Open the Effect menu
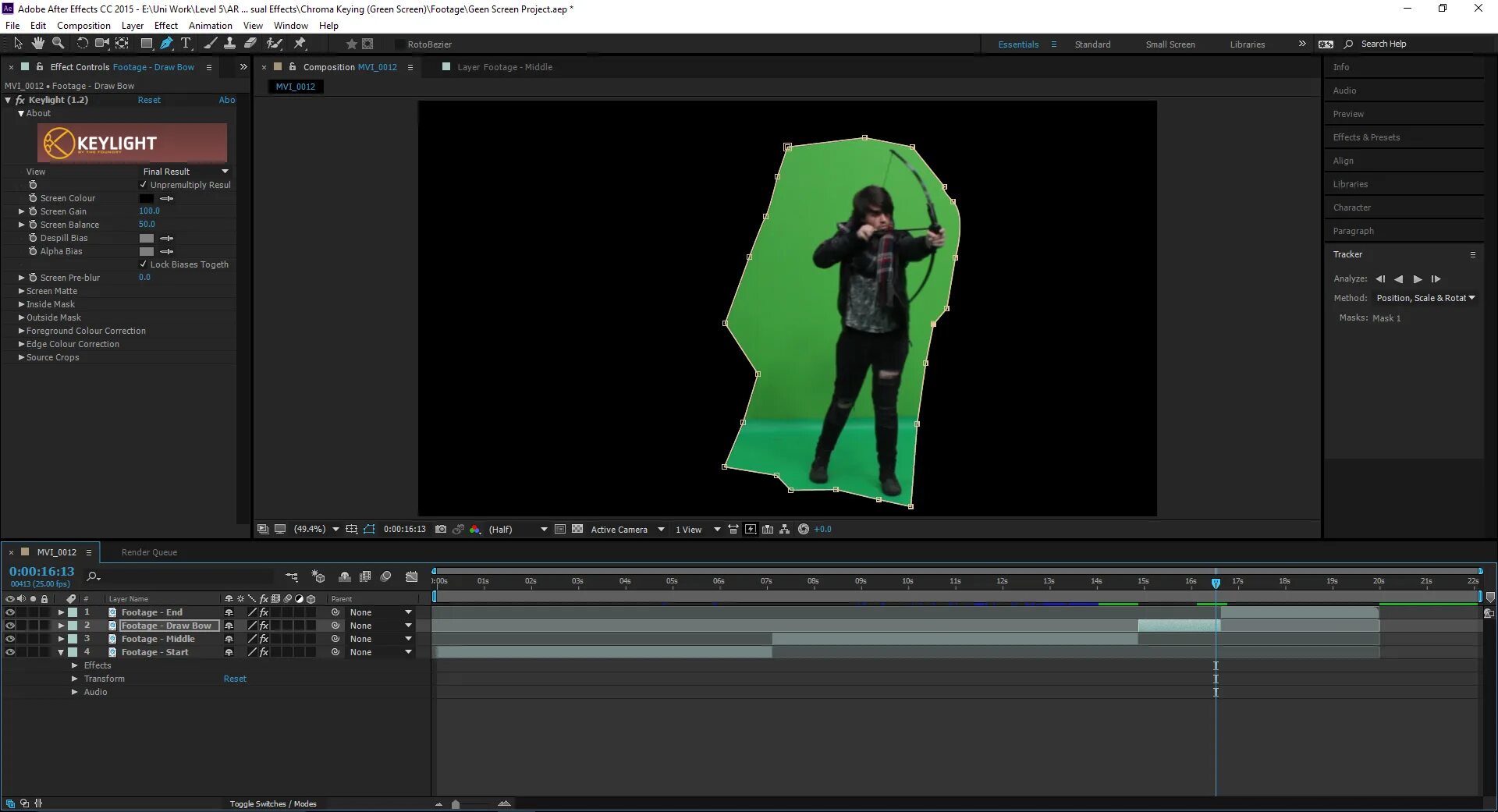The image size is (1498, 812). click(165, 25)
